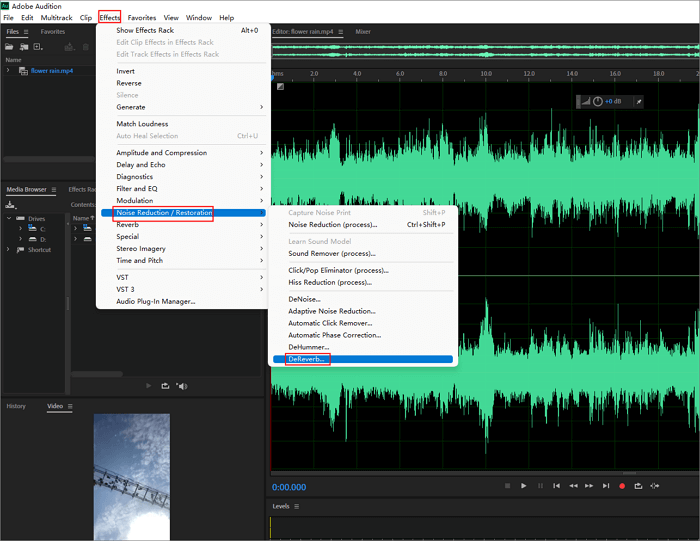Expand the C: drive in tree
The width and height of the screenshot is (700, 541).
point(20,229)
